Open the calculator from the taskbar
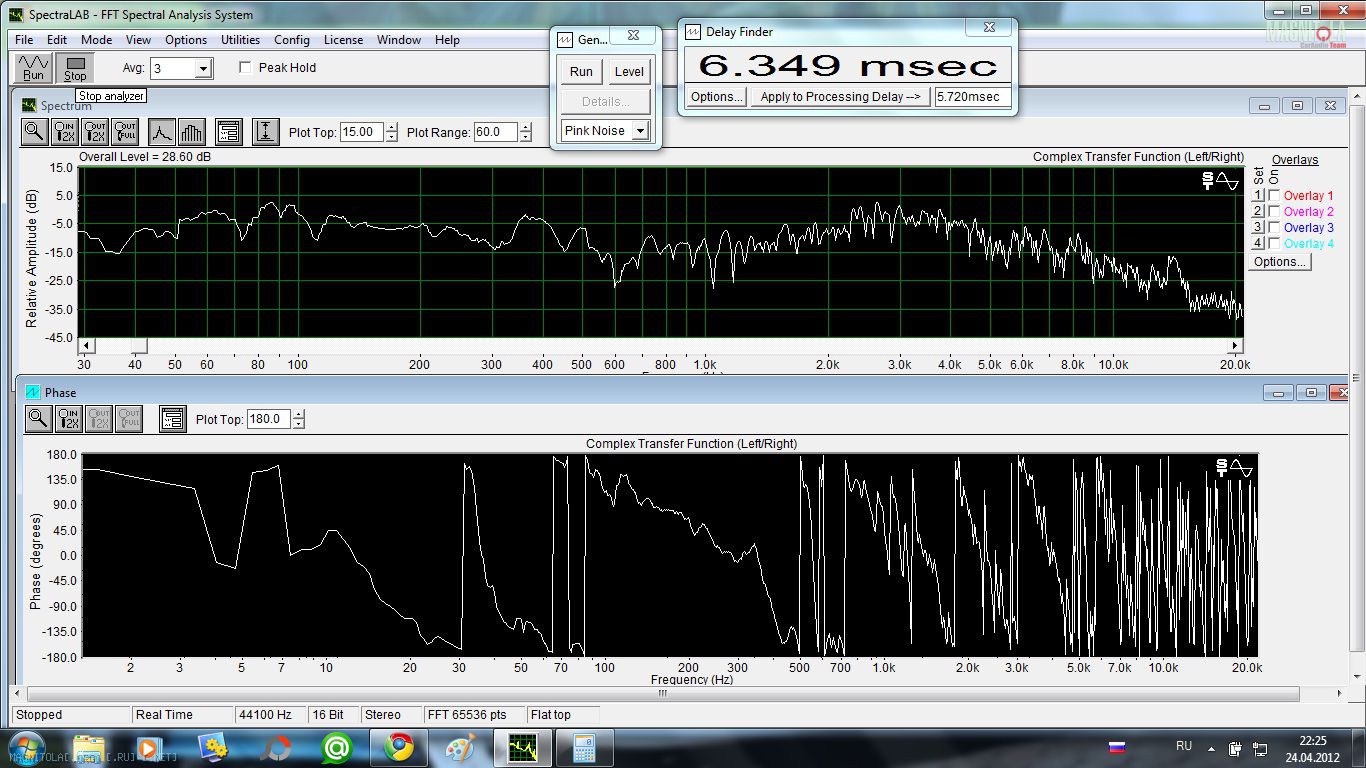Image resolution: width=1366 pixels, height=768 pixels. (584, 747)
